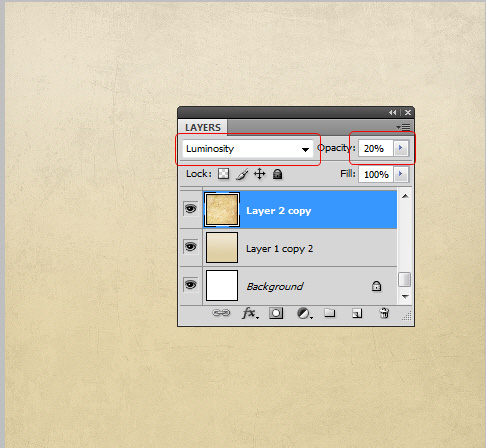Delete layer with trash icon
The image size is (486, 448).
click(384, 313)
